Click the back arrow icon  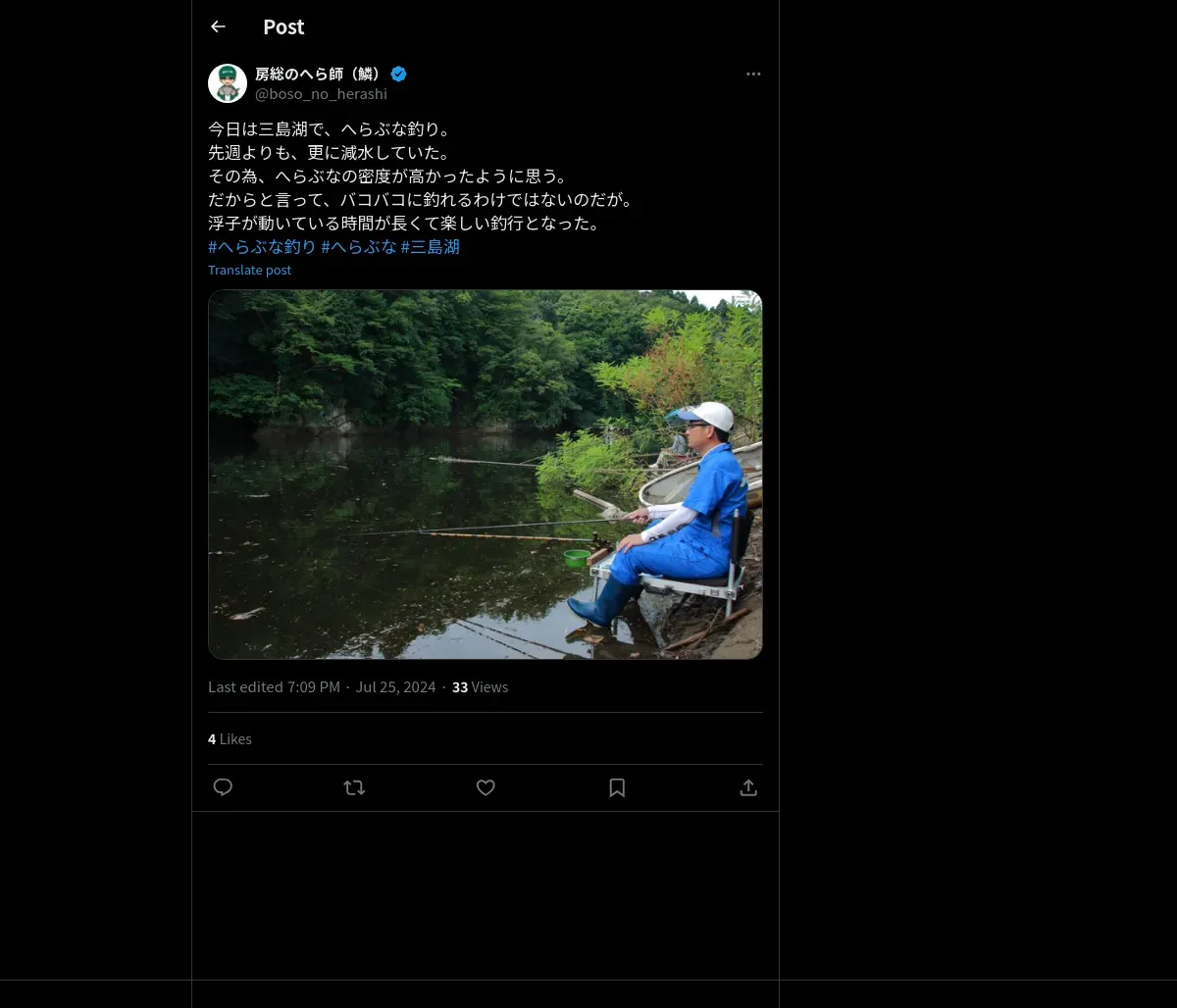click(x=218, y=27)
